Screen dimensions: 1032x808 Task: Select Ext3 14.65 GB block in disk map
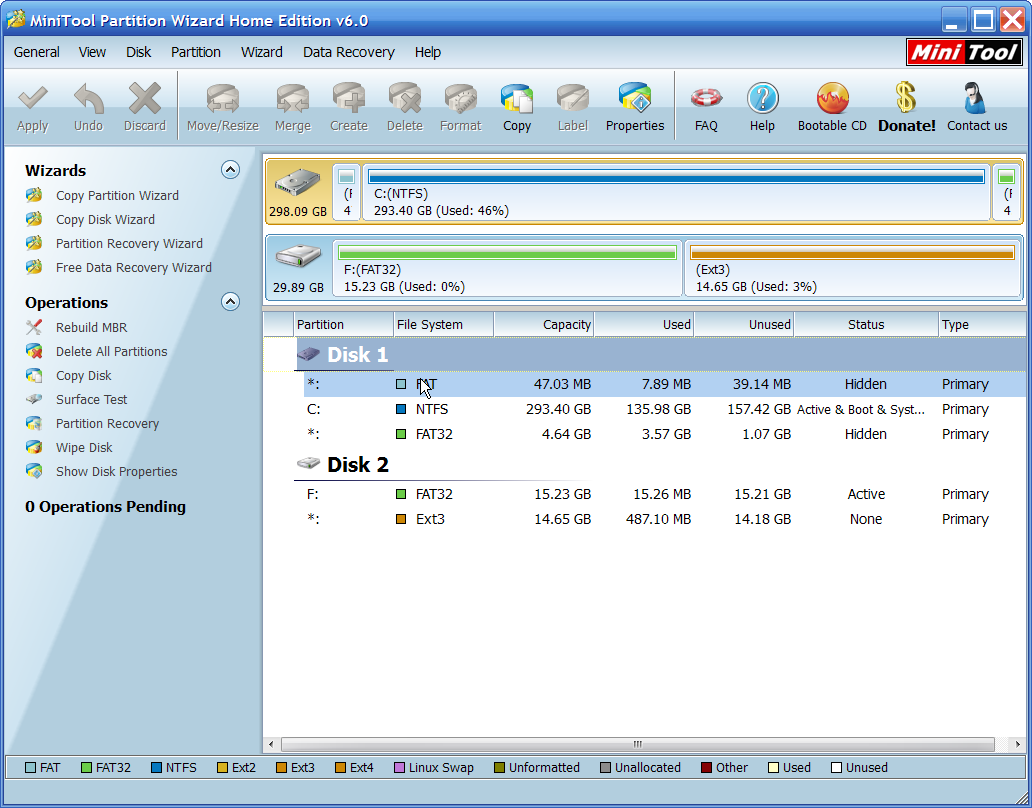(x=853, y=268)
